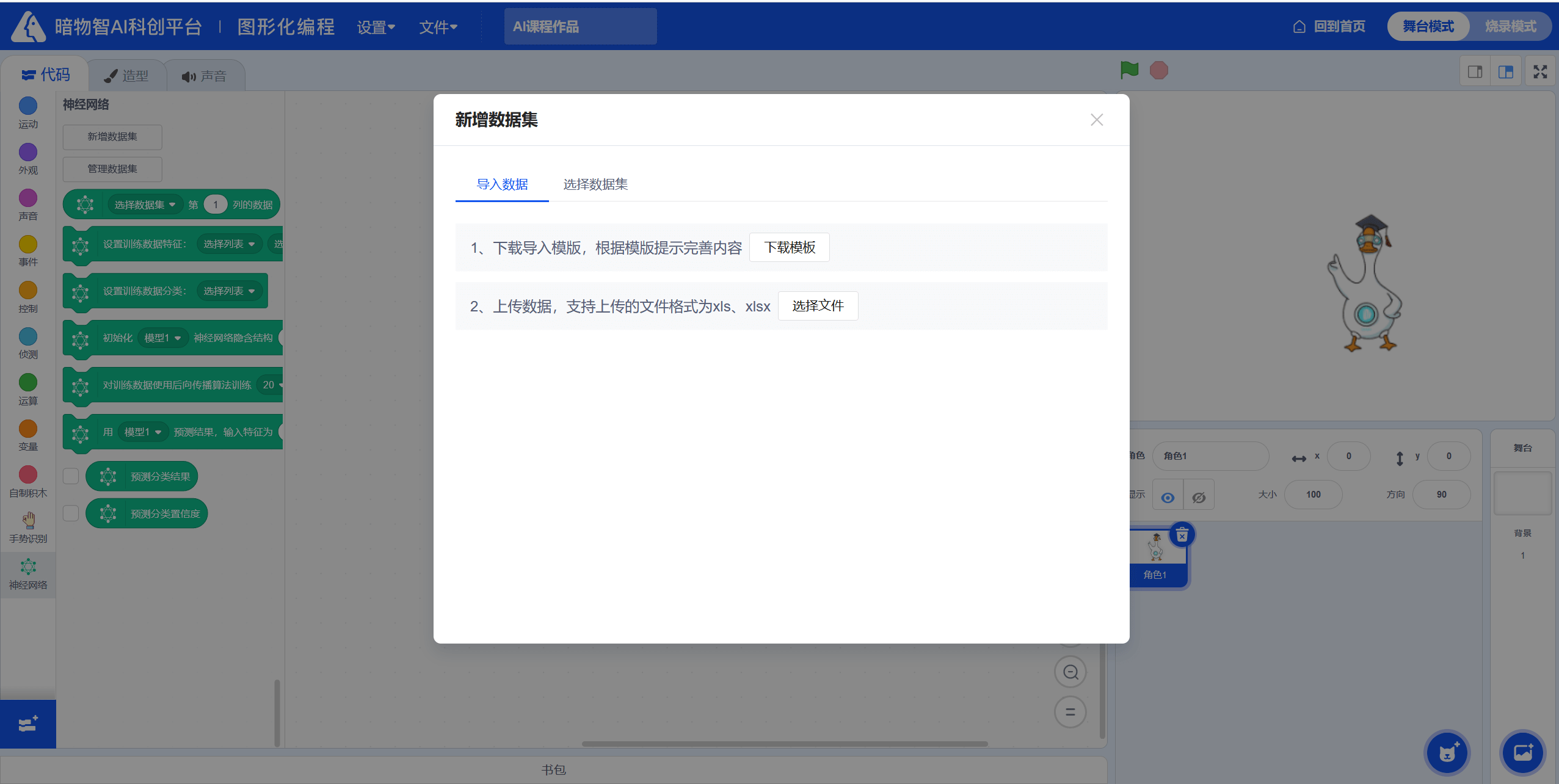Click the 选择文件 button
Viewport: 1559px width, 784px height.
[818, 306]
